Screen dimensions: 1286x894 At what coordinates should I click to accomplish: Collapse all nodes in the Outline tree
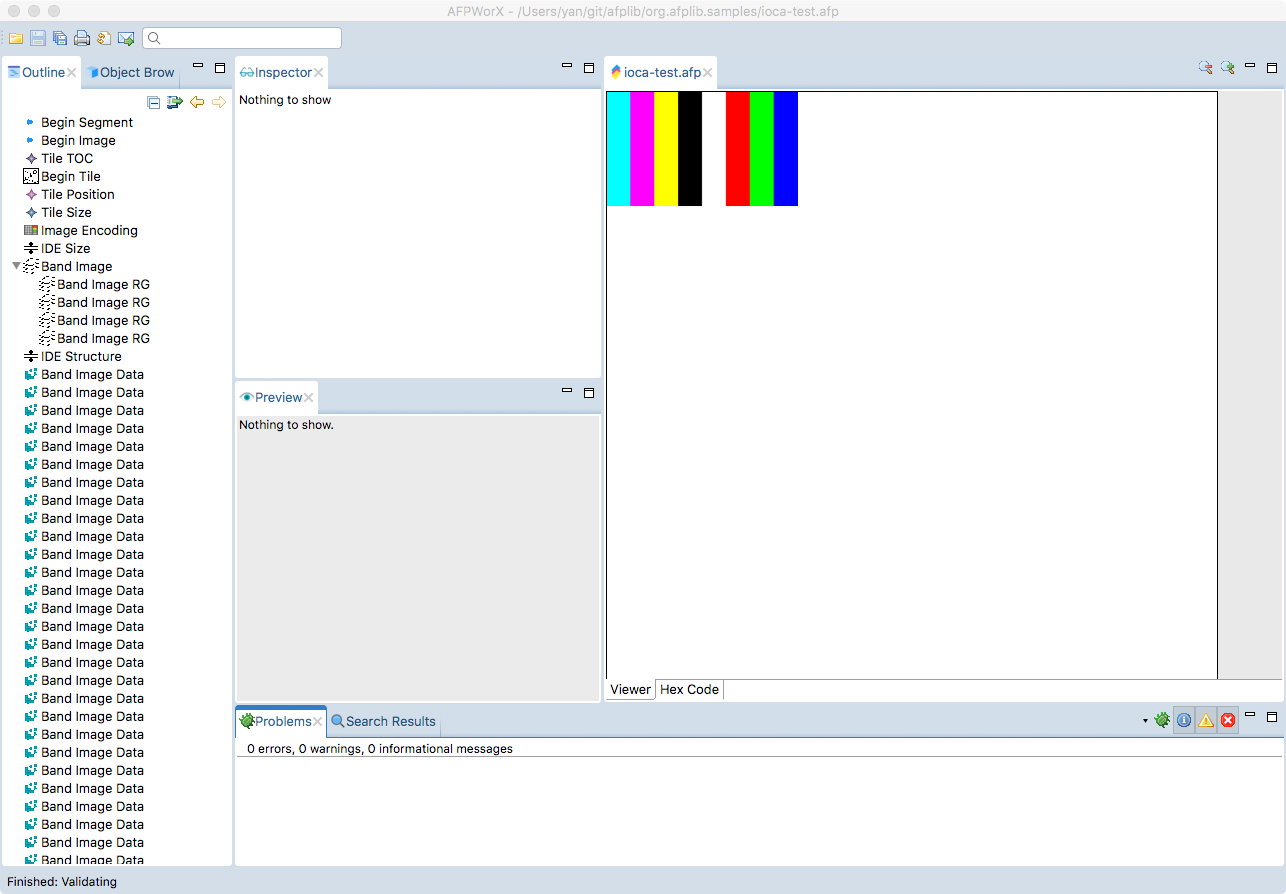(x=153, y=101)
